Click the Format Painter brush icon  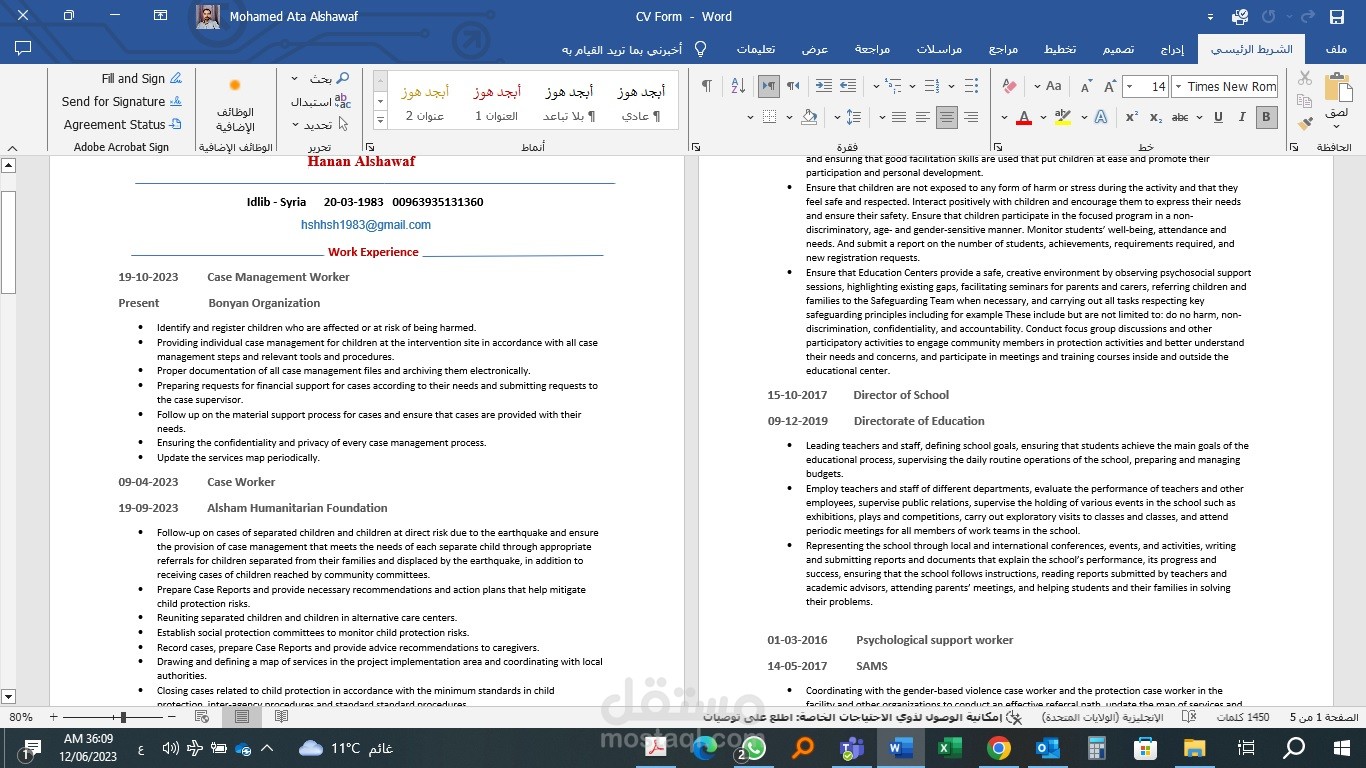coord(1304,124)
